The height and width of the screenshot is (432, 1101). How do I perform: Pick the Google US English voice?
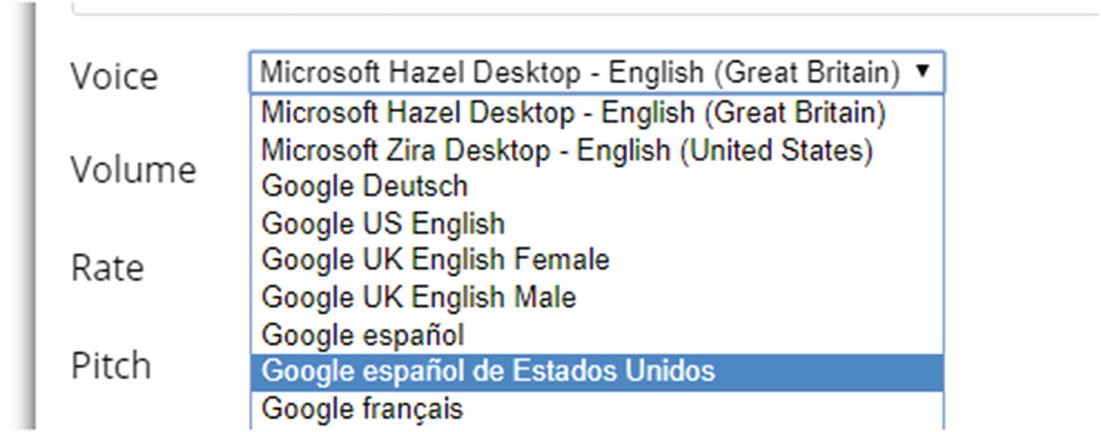click(383, 223)
